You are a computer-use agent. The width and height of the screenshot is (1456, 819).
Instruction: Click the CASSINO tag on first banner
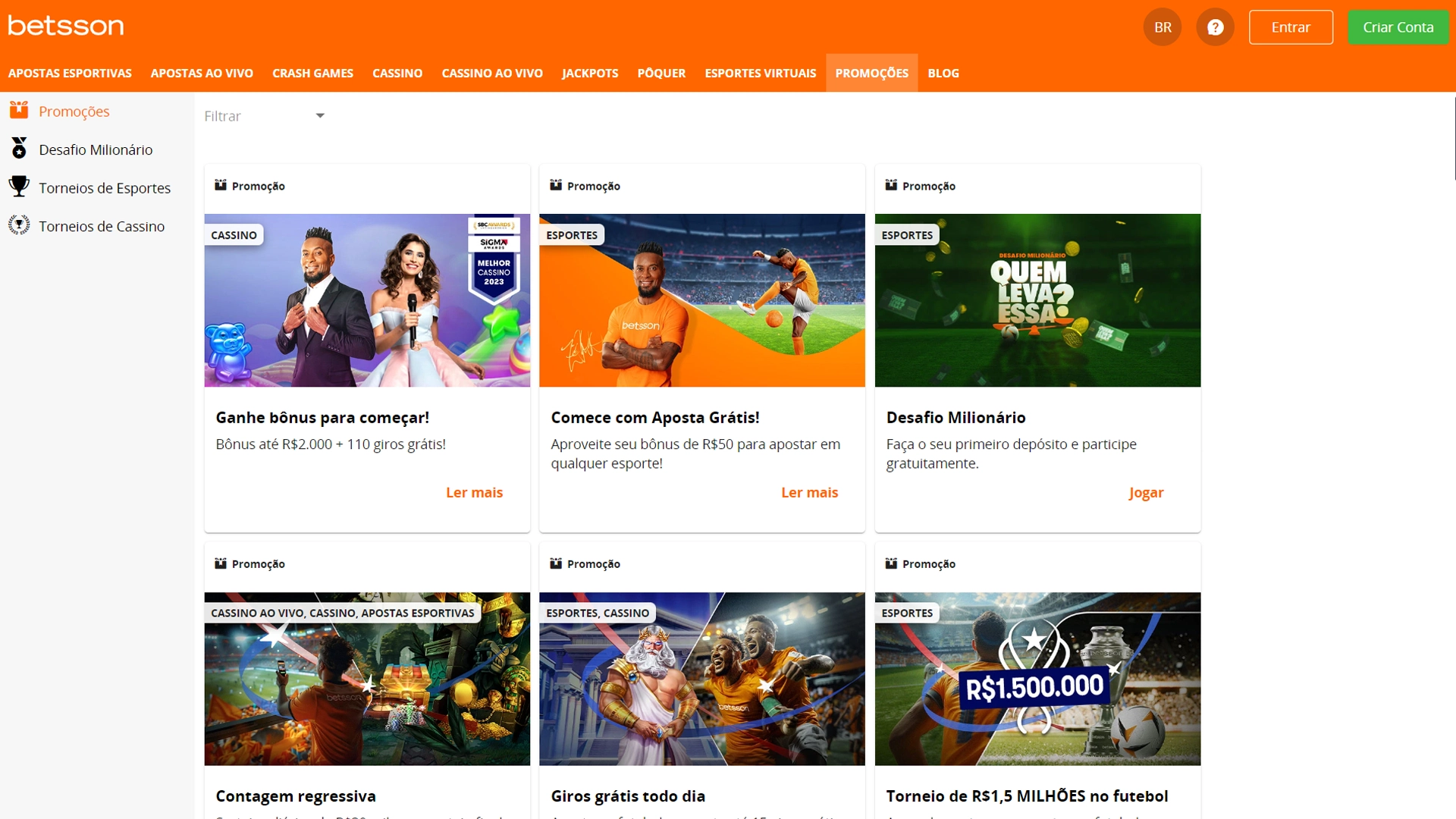click(234, 235)
